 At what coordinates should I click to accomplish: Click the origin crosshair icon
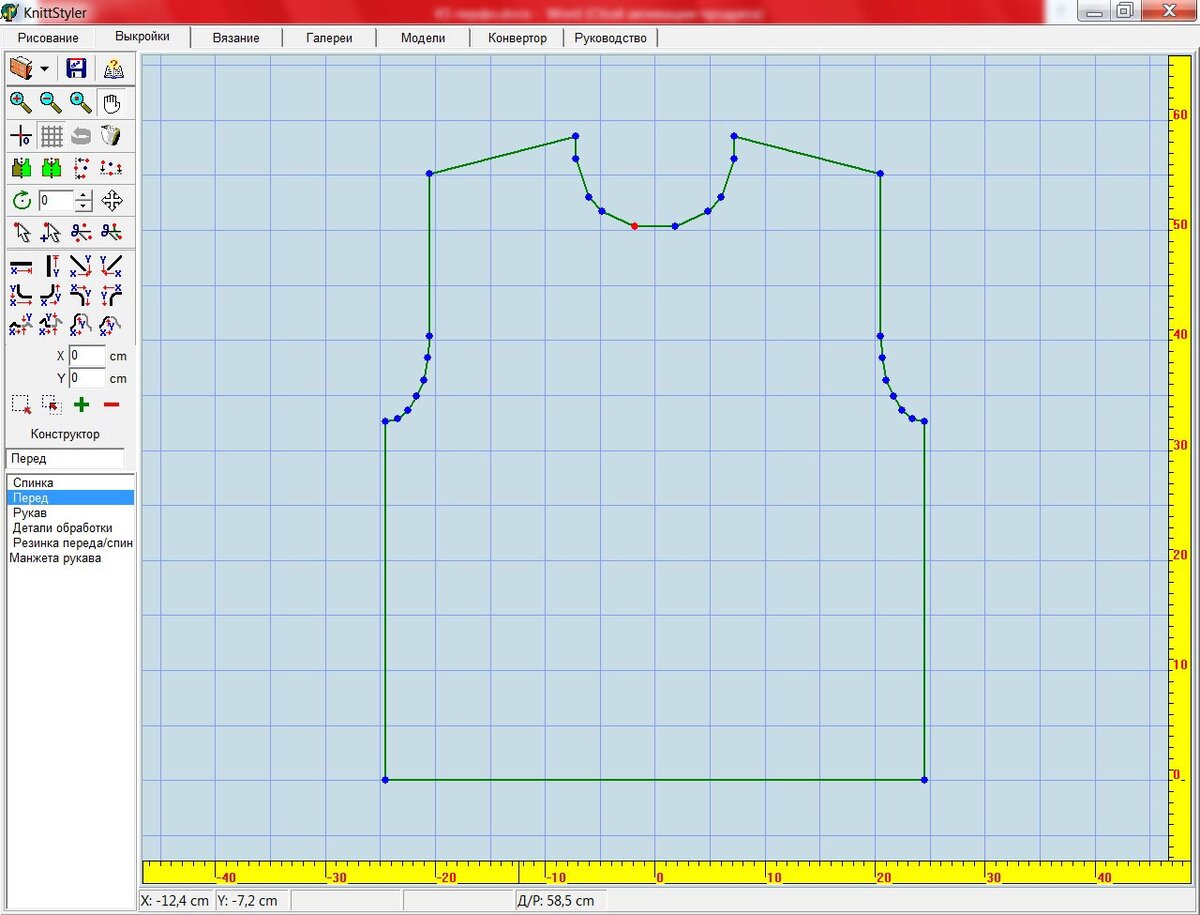(x=21, y=136)
